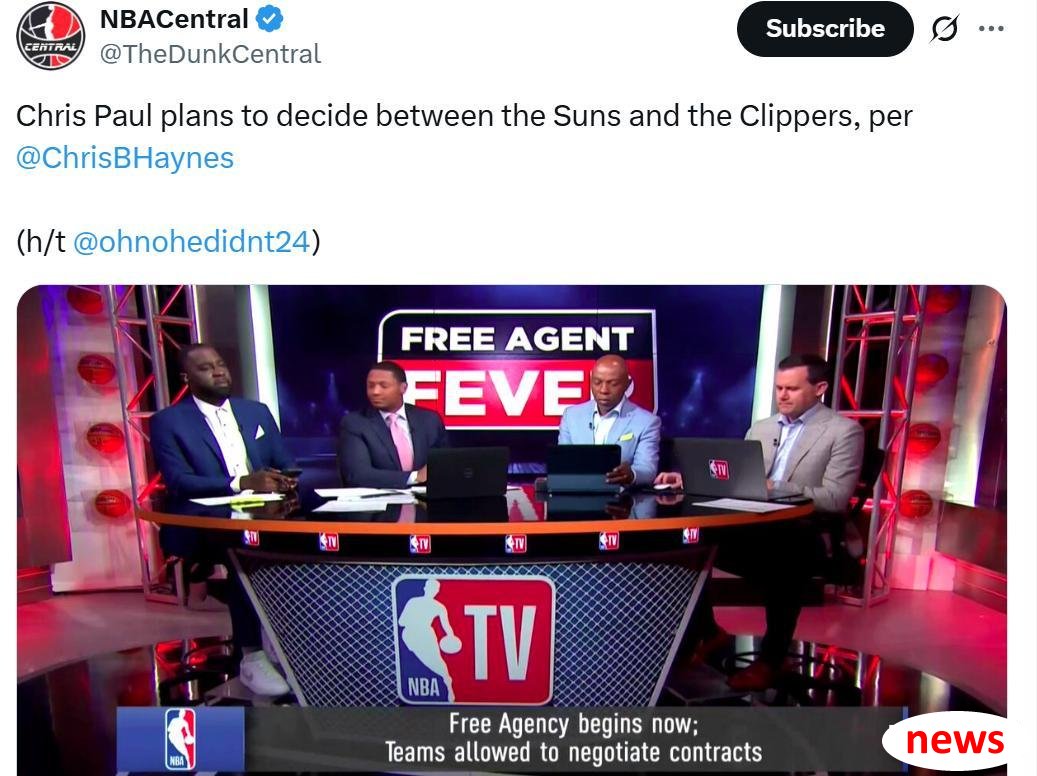
Task: Click the Subscribe button
Action: tap(825, 28)
